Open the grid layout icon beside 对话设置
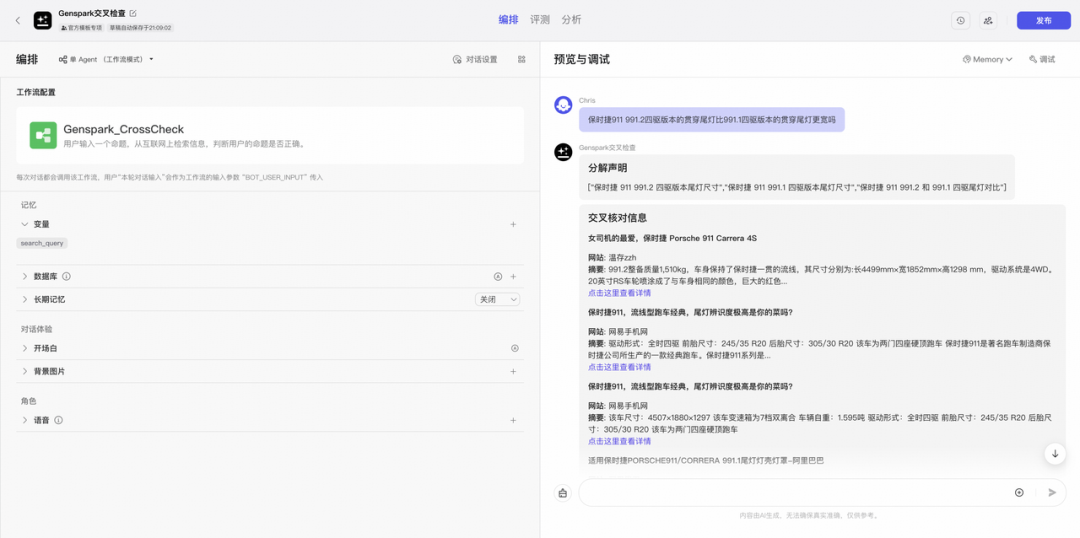Viewport: 1080px width, 538px height. point(521,59)
